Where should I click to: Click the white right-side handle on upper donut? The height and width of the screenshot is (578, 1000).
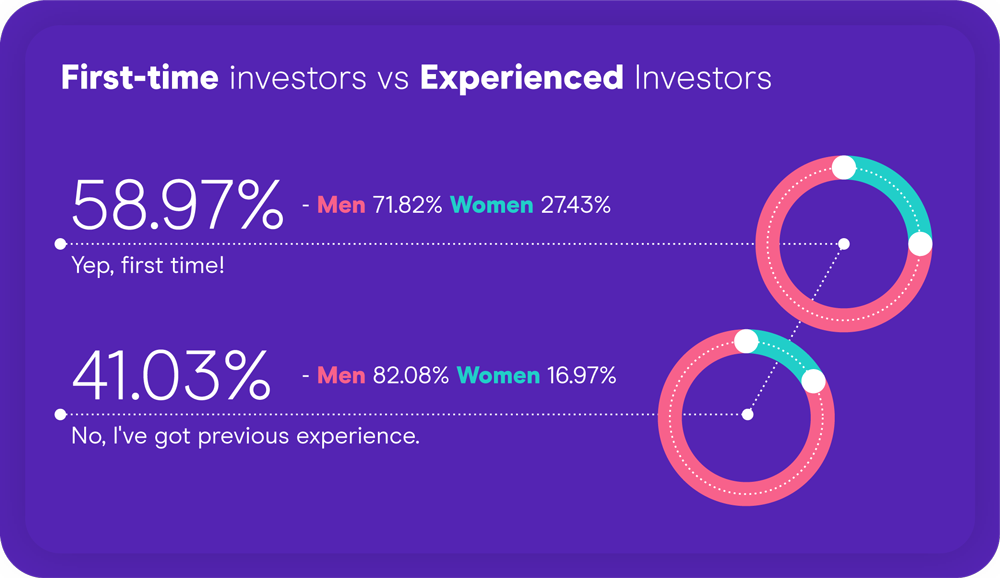click(x=920, y=244)
